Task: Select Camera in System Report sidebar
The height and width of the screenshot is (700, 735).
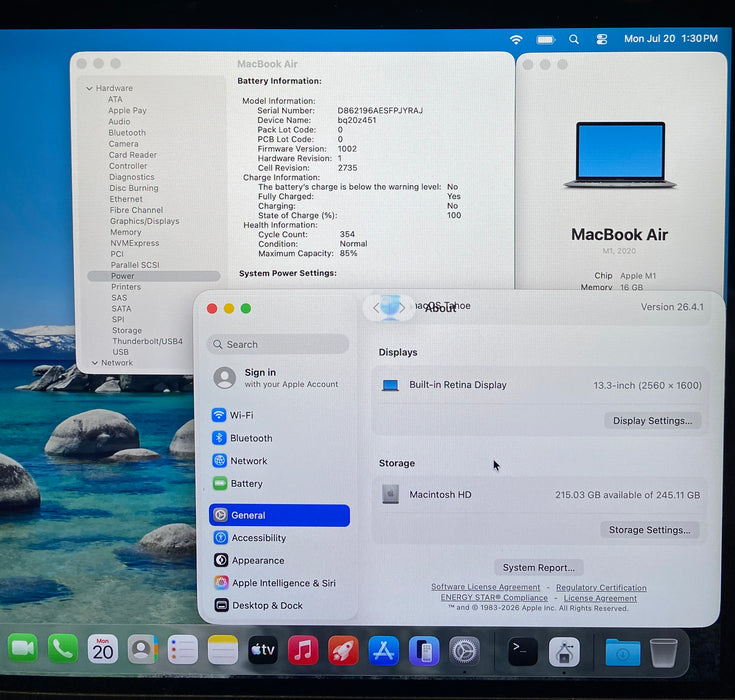Action: coord(123,144)
